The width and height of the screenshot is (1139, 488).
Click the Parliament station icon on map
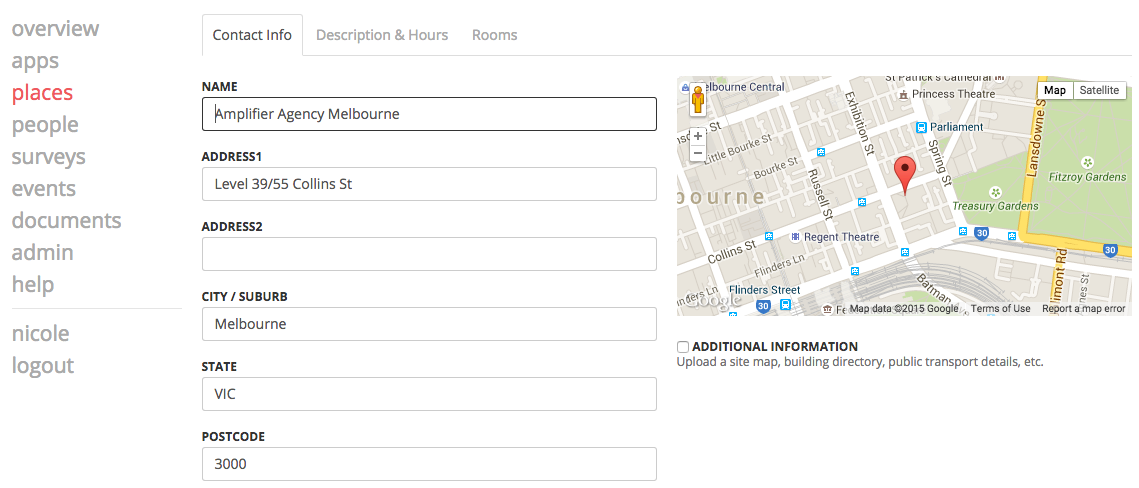click(921, 127)
